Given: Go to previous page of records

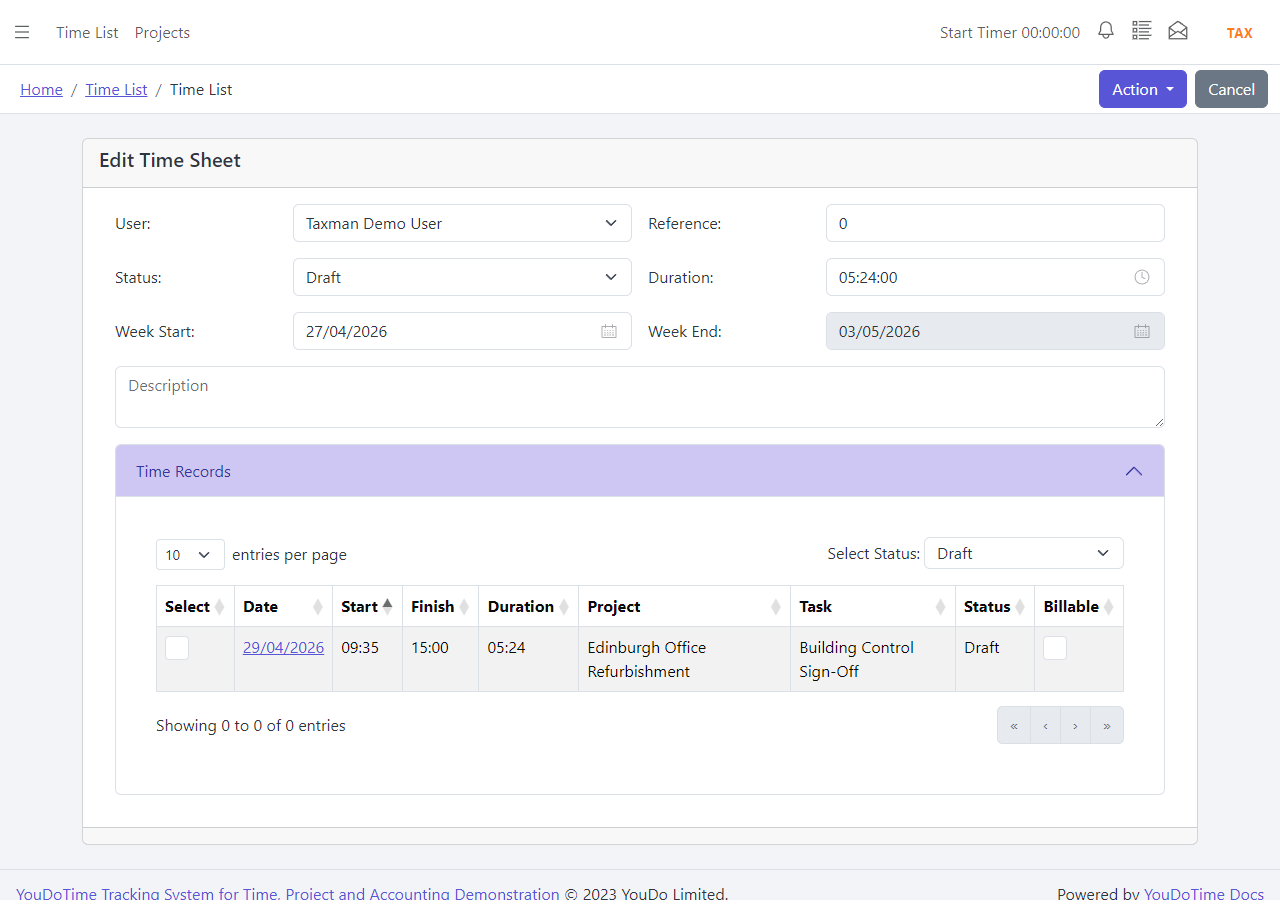Looking at the screenshot, I should pos(1045,725).
